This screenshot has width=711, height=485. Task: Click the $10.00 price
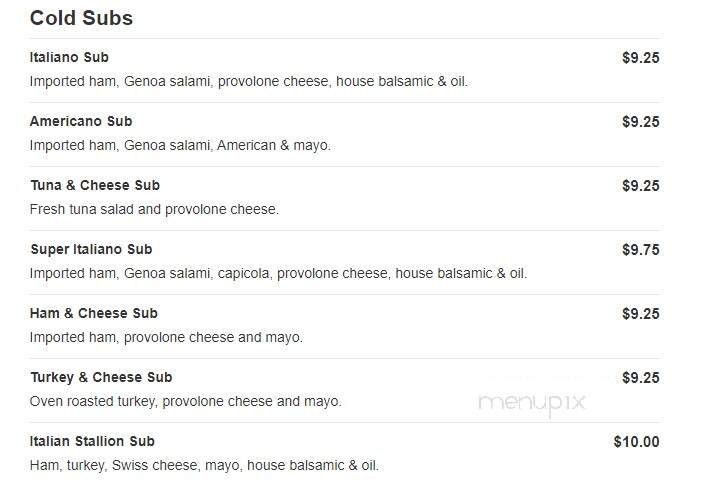tap(636, 442)
